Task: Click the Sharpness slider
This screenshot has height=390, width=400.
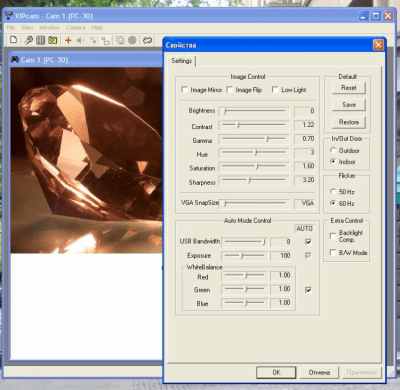Action: tap(254, 180)
